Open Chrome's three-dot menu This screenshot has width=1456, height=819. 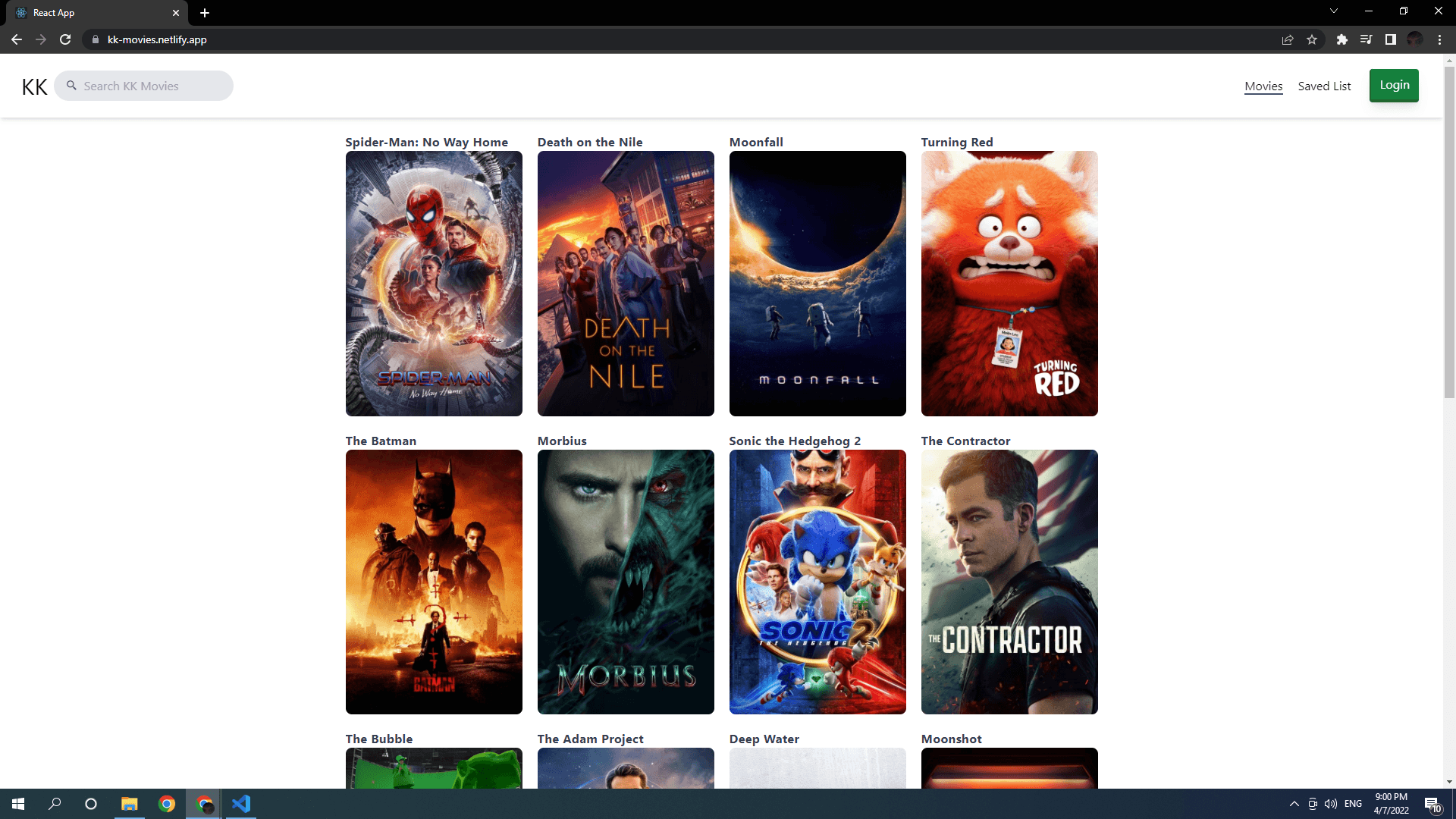coord(1439,39)
